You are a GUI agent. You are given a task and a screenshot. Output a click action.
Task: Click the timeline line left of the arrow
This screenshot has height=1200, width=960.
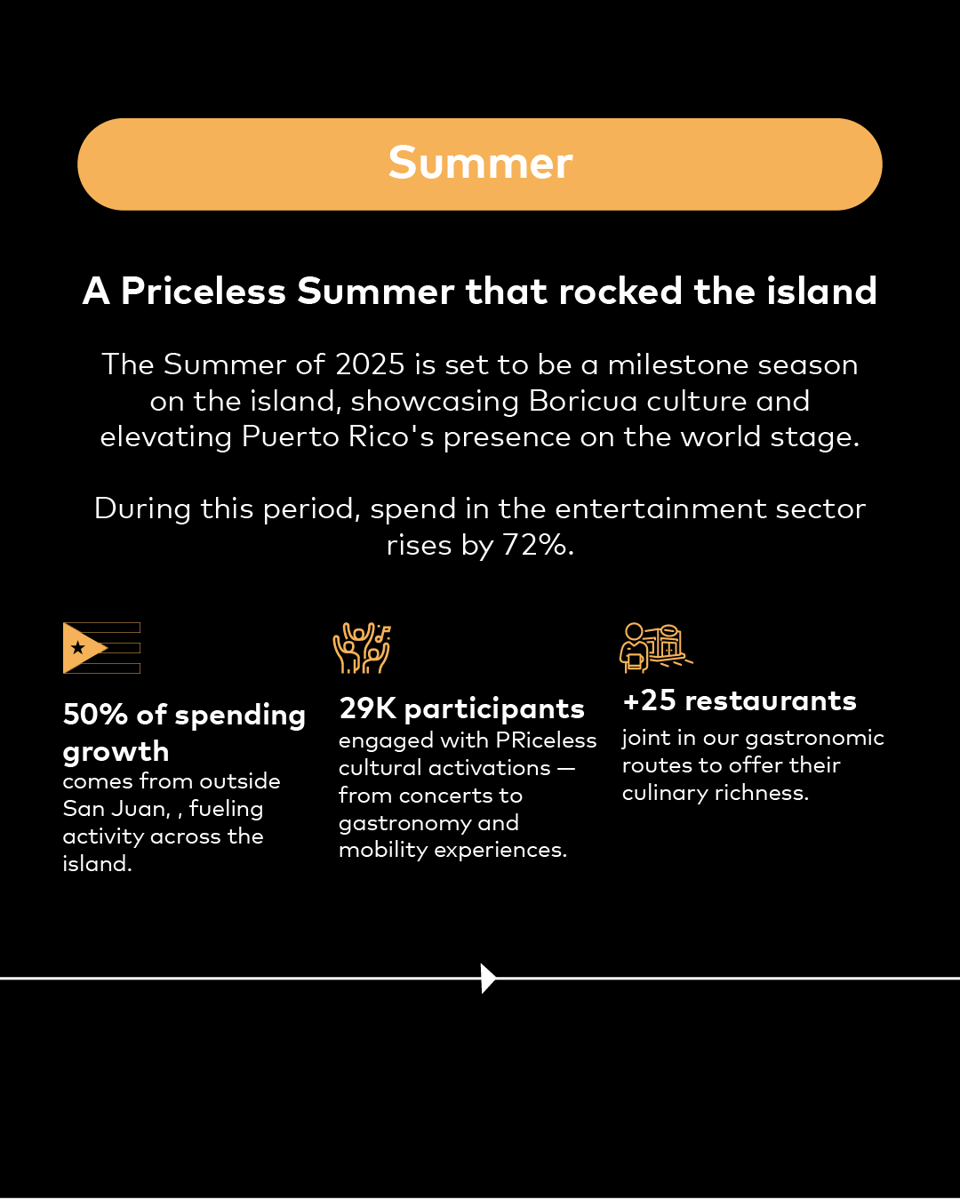[x=240, y=978]
